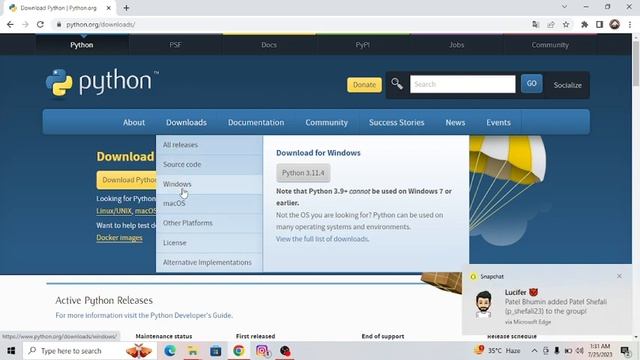Open the extensions puzzle icon
The image size is (640, 360).
584,24
